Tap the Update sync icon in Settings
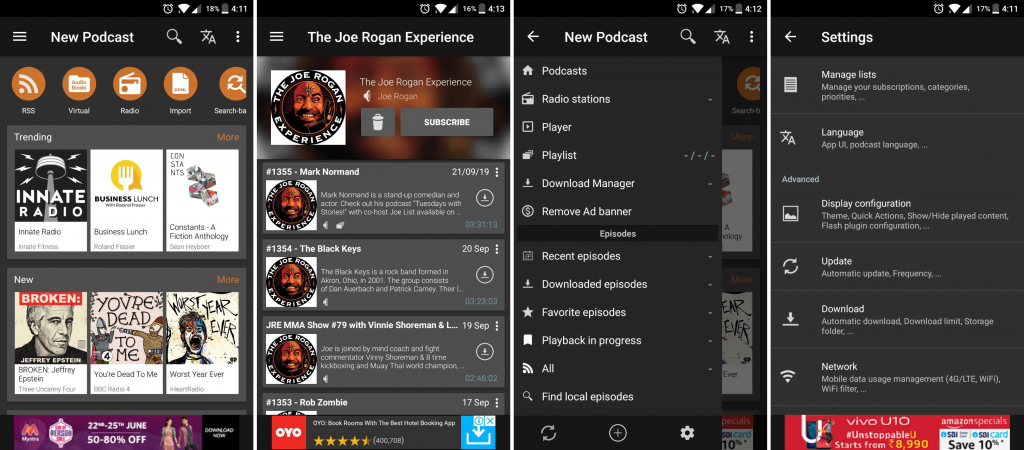The width and height of the screenshot is (1024, 450). coord(790,266)
